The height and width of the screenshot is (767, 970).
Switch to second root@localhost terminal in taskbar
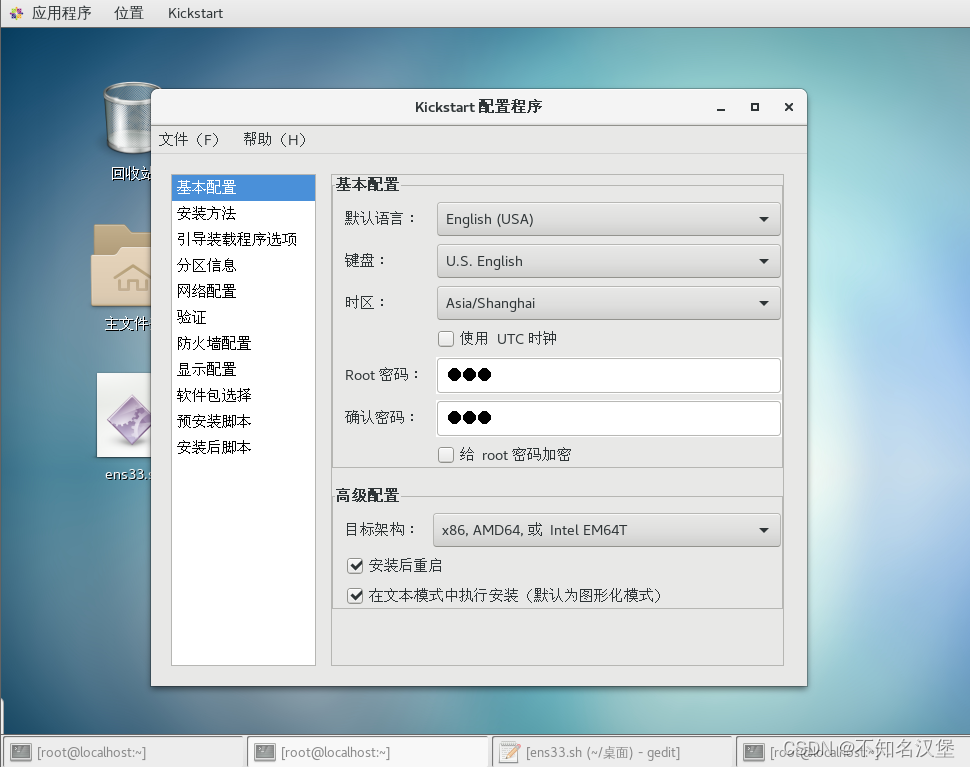(367, 752)
